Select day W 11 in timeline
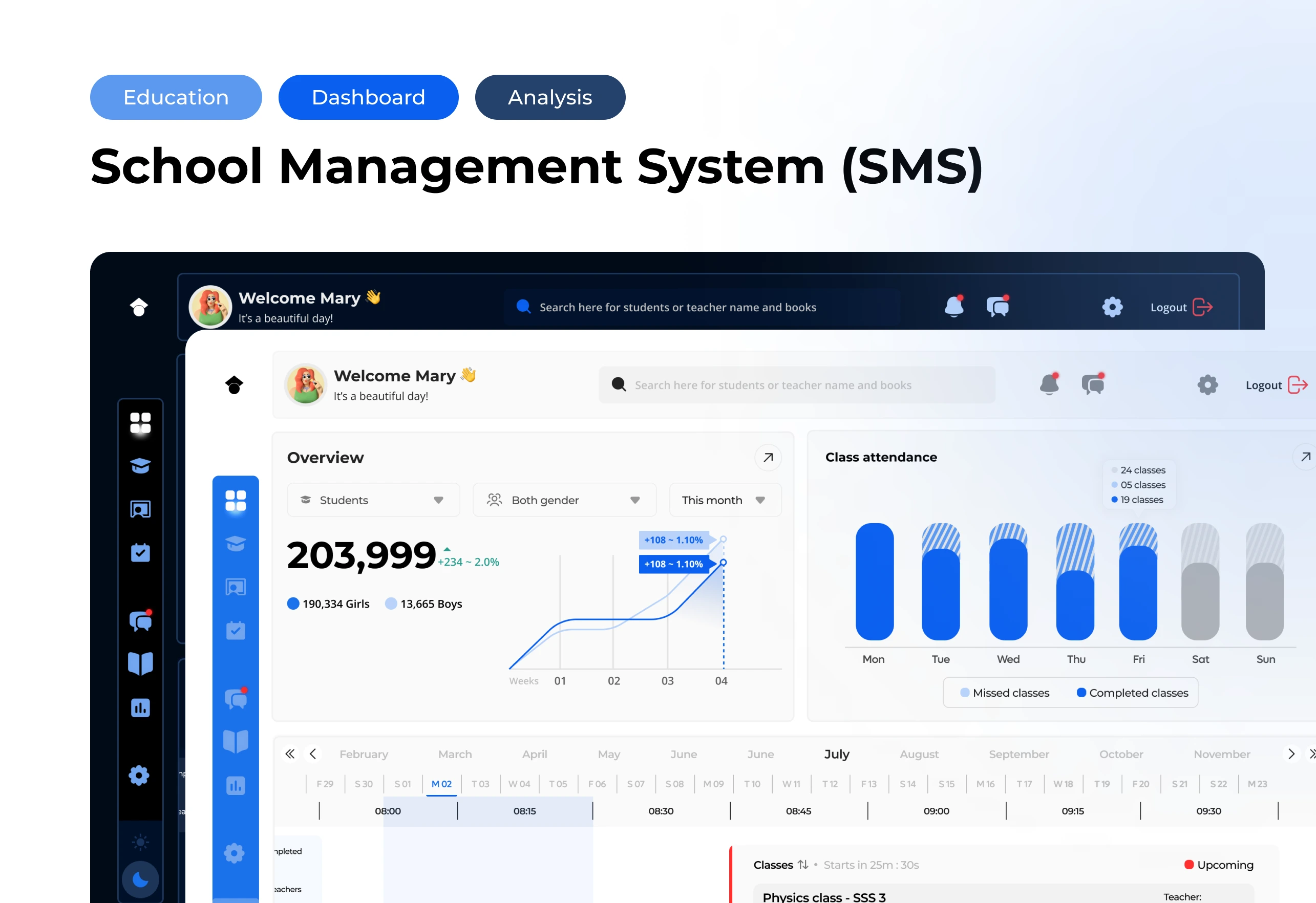 coord(791,784)
